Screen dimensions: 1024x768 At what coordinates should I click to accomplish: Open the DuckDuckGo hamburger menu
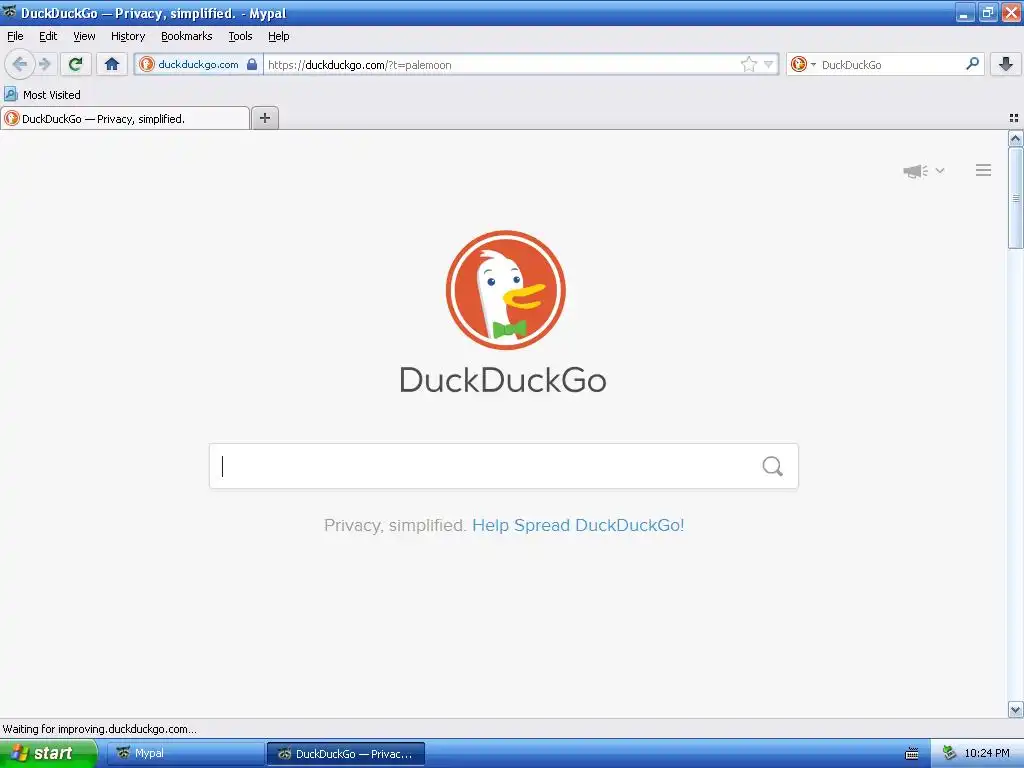point(984,170)
